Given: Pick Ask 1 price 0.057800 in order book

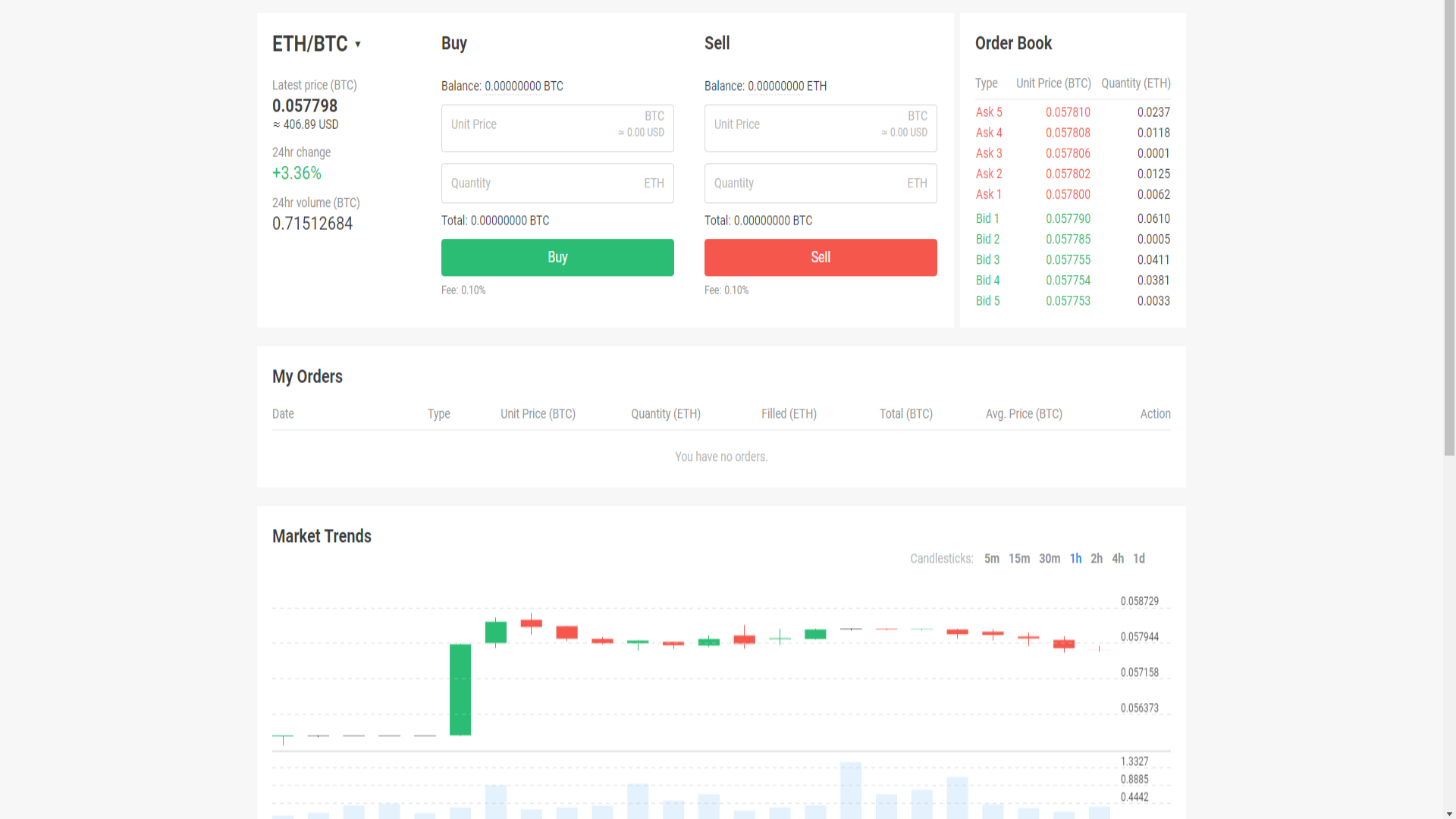Looking at the screenshot, I should 1068,195.
